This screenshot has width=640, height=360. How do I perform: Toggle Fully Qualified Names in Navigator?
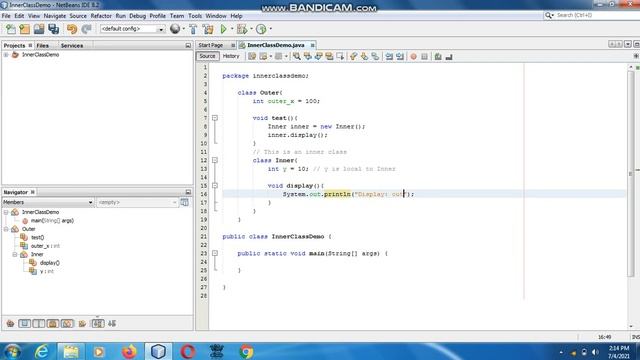point(82,324)
